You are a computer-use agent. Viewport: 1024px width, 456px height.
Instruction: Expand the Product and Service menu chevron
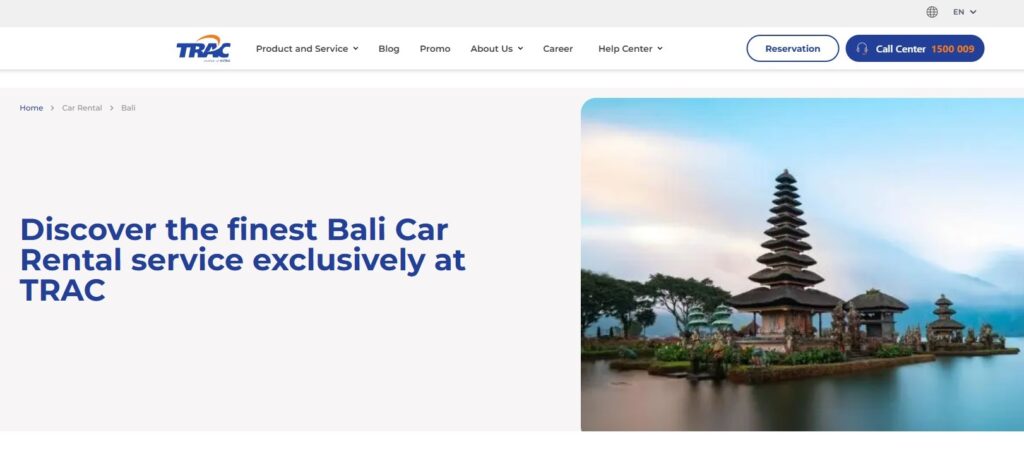pos(355,48)
